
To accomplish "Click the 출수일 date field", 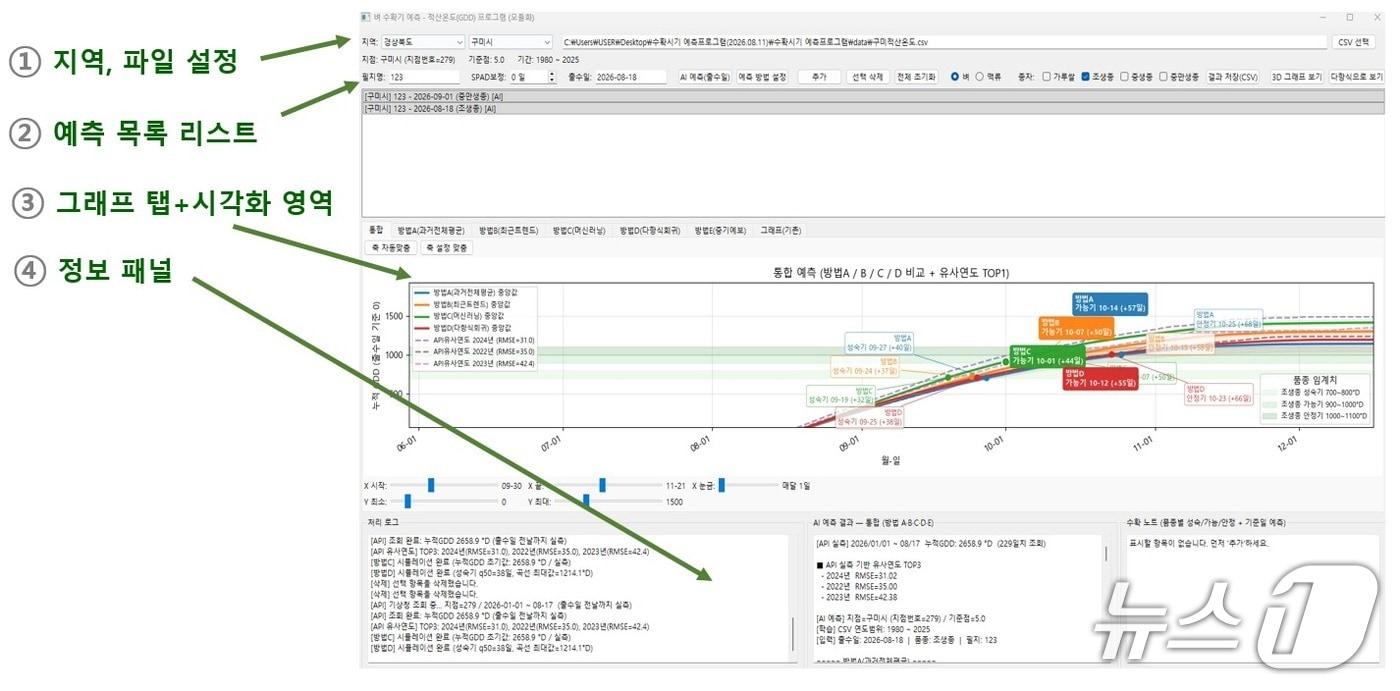I will point(630,77).
